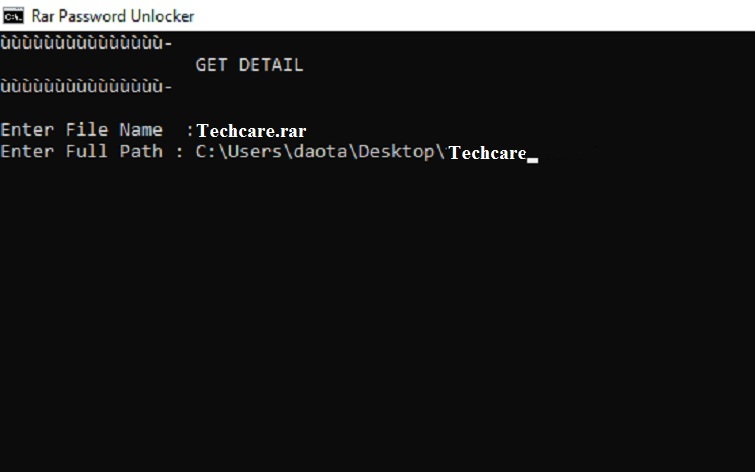Viewport: 755px width, 472px height.
Task: Click the Rar Password Unlocker window title
Action: [113, 16]
